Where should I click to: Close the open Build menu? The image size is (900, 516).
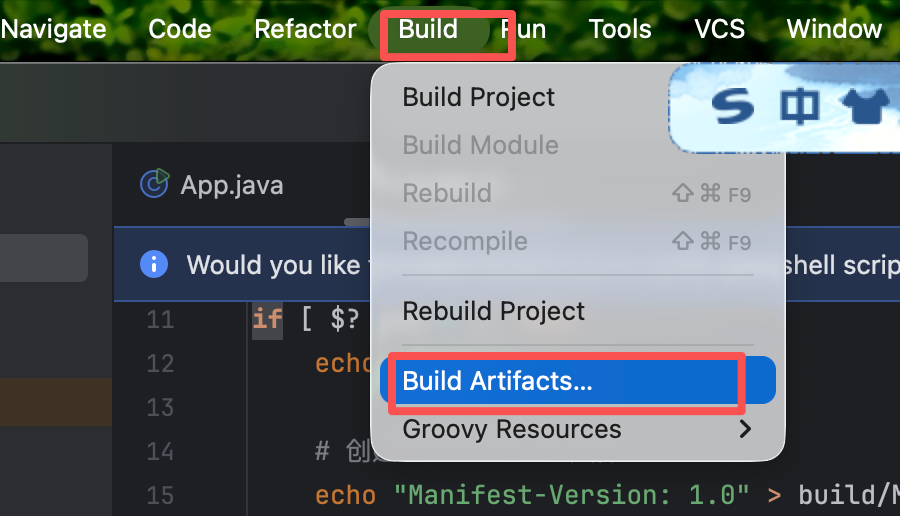tap(428, 29)
